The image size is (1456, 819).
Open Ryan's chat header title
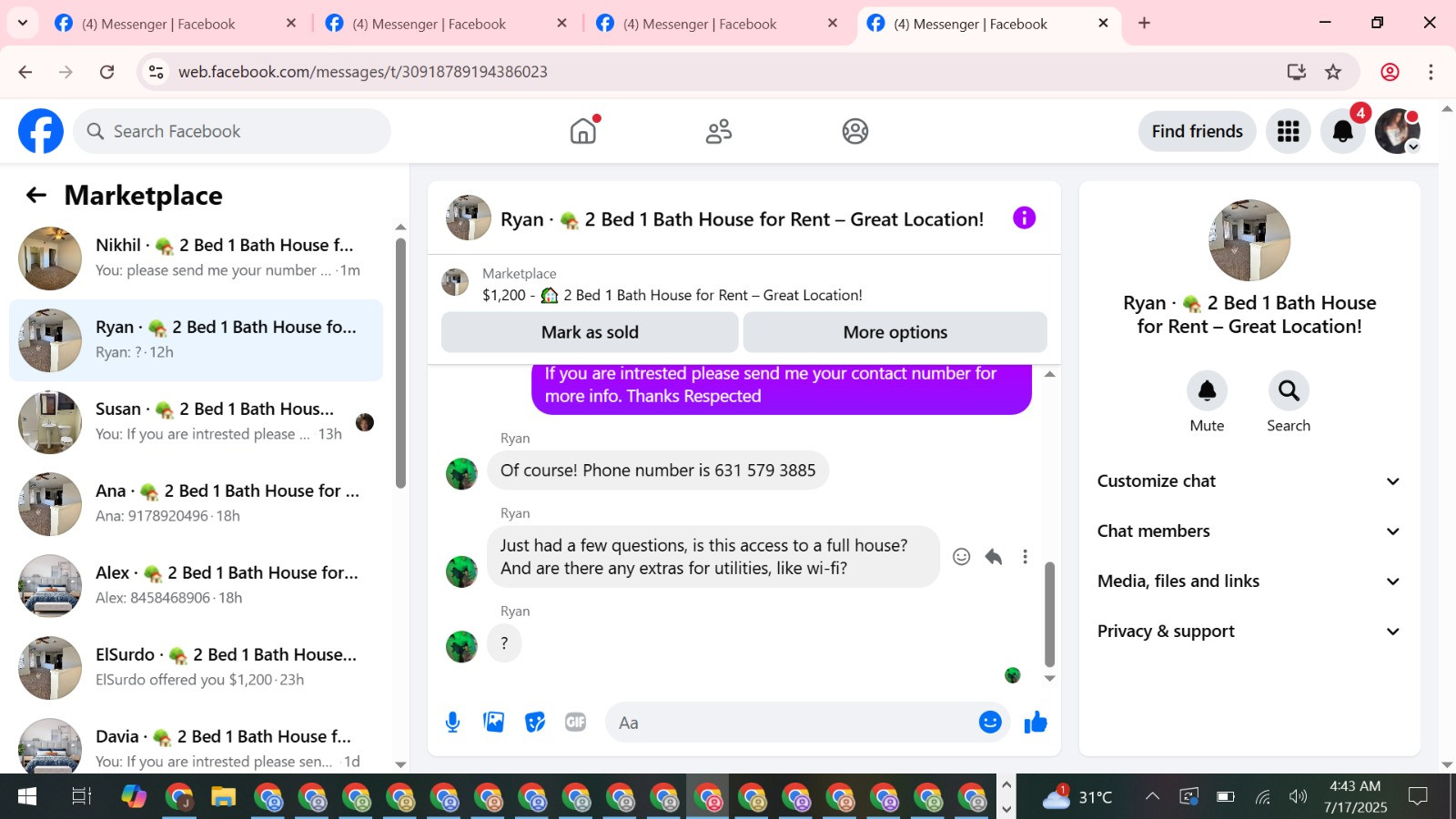pos(742,219)
